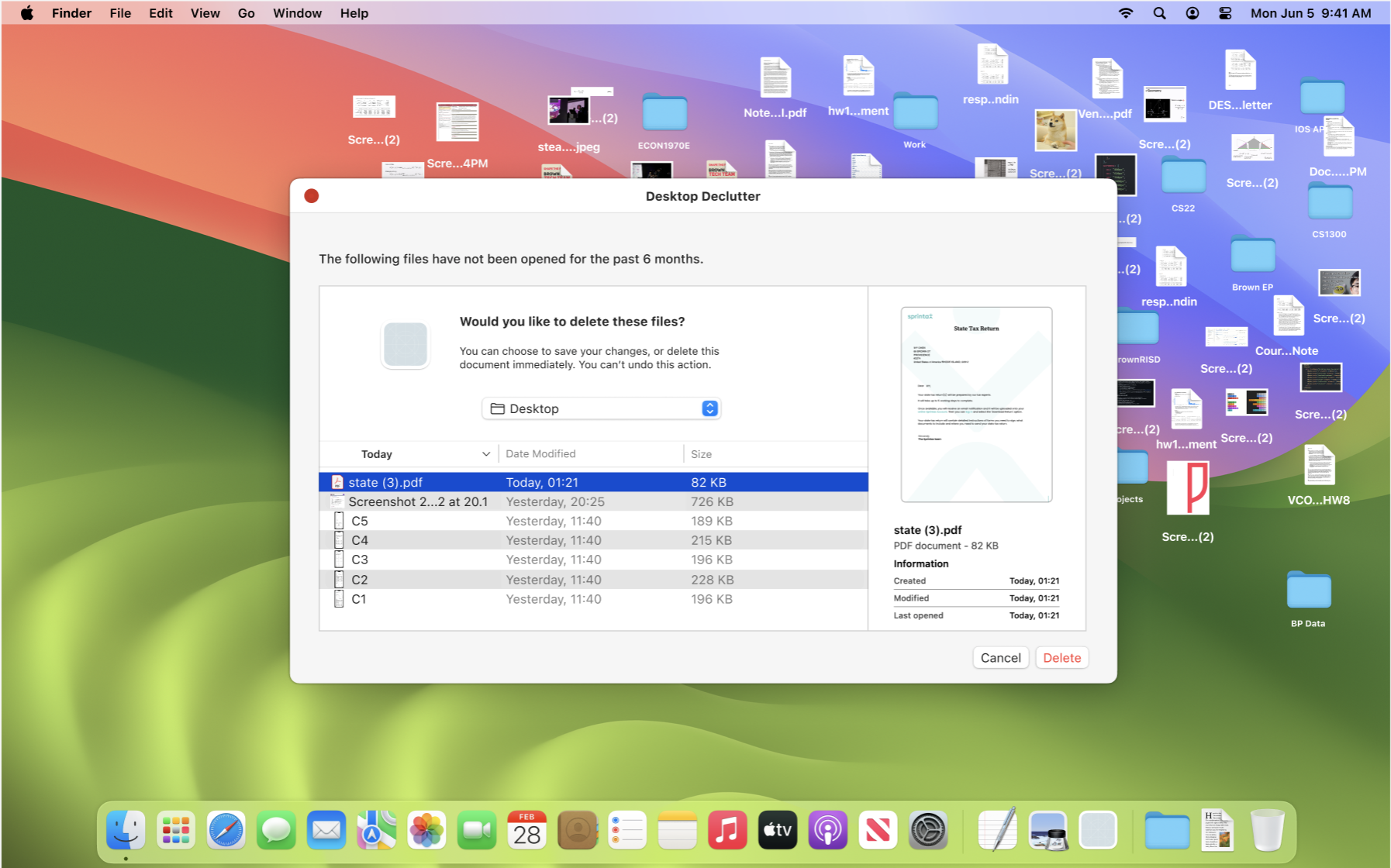Image resolution: width=1391 pixels, height=868 pixels.
Task: Open the user account menu bar icon
Action: point(1193,13)
